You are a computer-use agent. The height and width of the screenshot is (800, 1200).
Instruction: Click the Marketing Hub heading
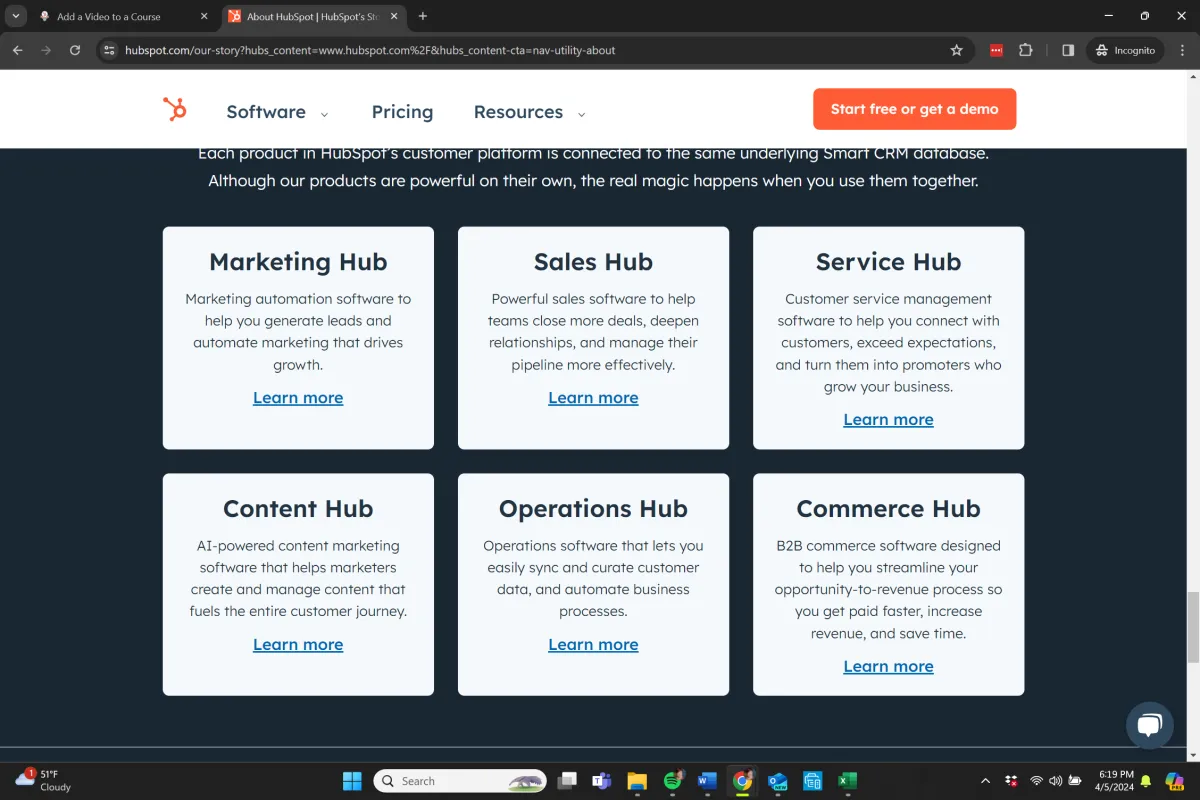click(x=298, y=262)
